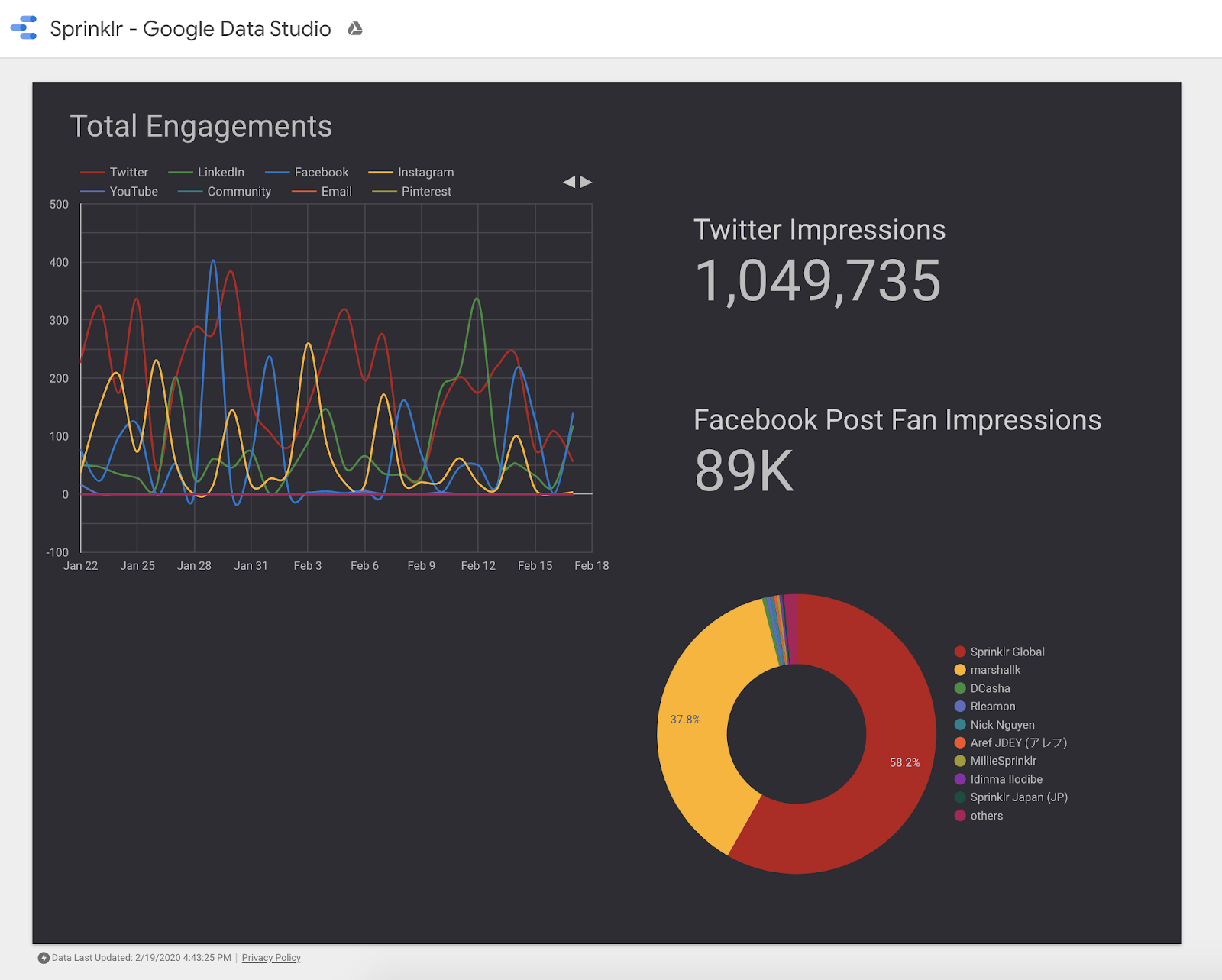This screenshot has width=1222, height=980.
Task: Select YouTube legend entry in line chart
Action: click(119, 192)
